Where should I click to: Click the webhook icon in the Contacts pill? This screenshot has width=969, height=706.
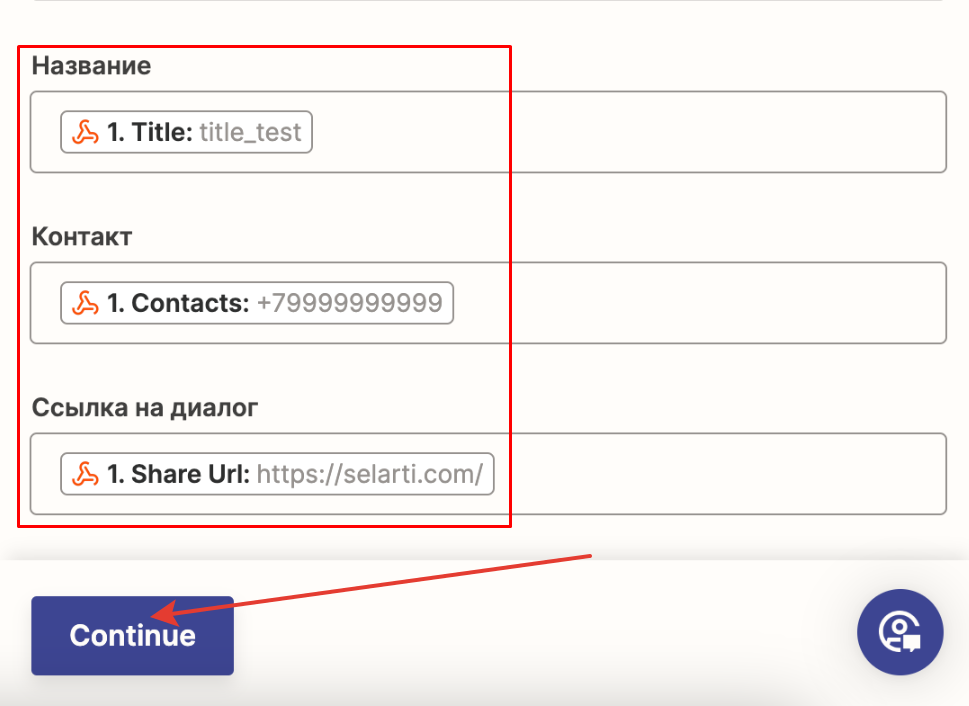(85, 303)
